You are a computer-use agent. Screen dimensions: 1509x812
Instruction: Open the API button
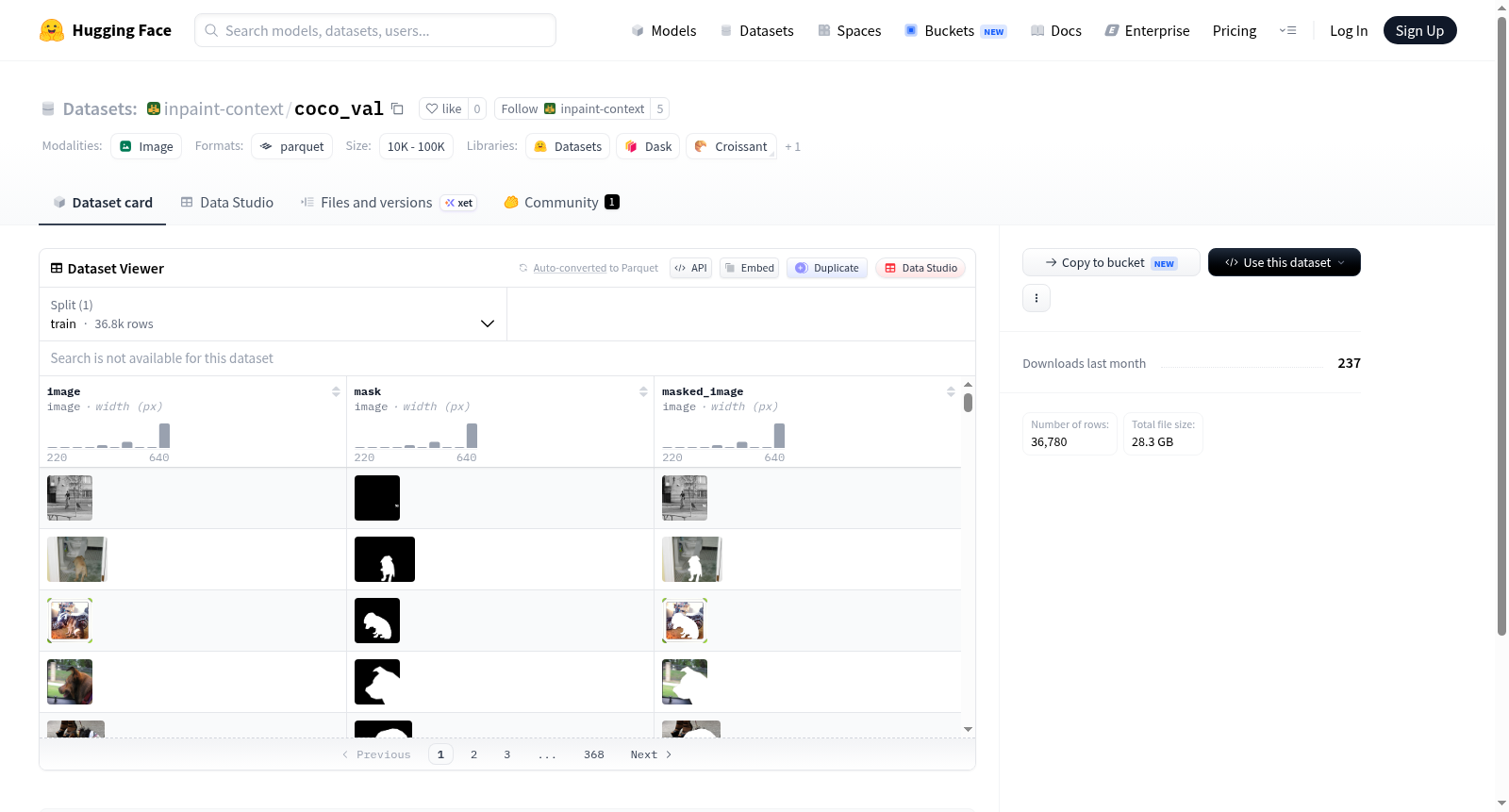pos(690,268)
